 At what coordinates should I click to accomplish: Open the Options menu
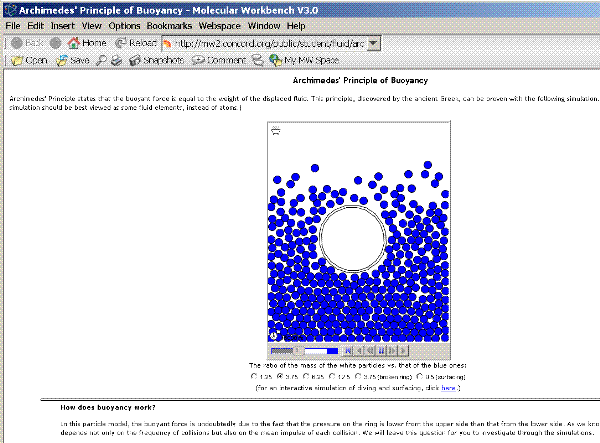click(125, 25)
